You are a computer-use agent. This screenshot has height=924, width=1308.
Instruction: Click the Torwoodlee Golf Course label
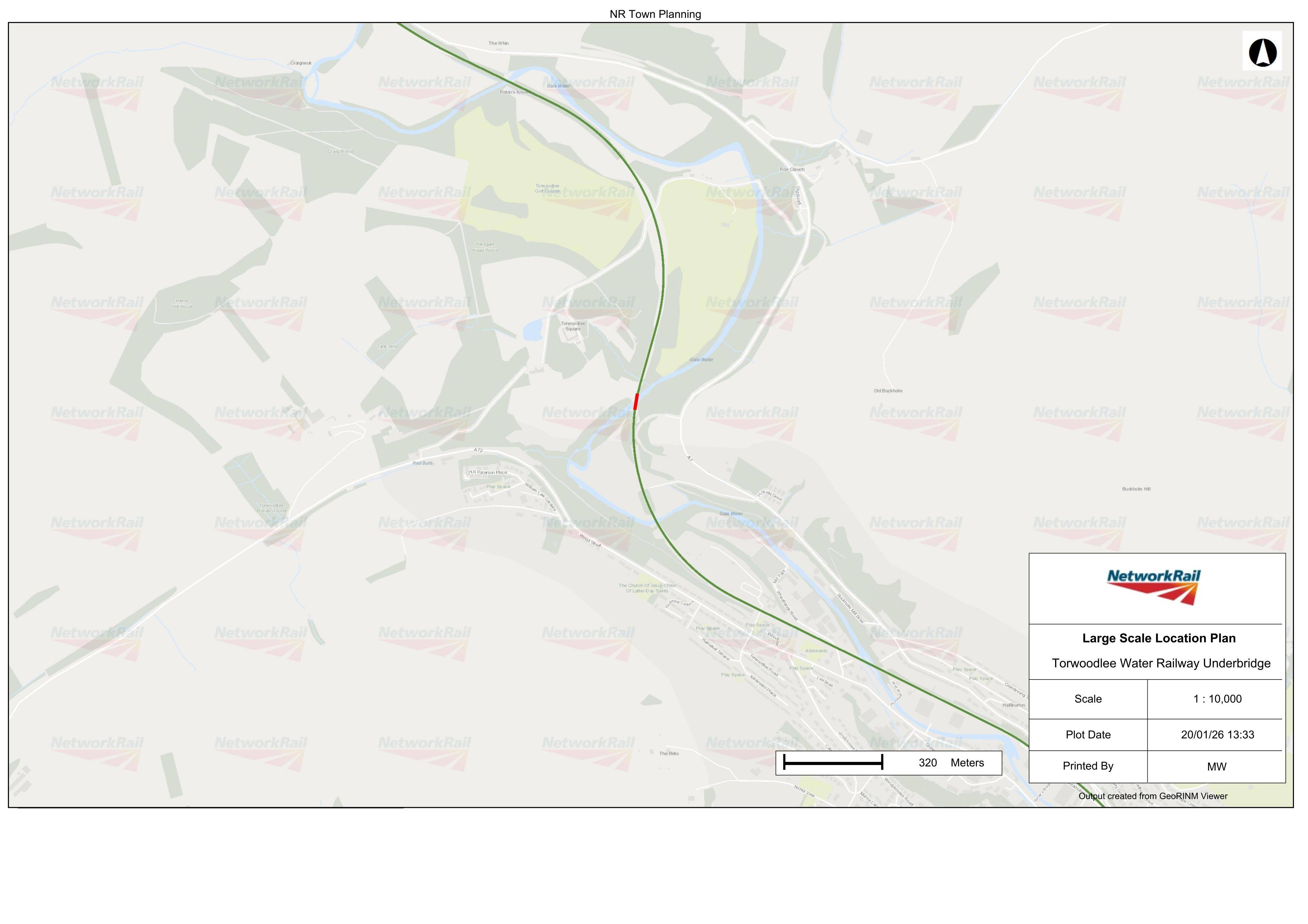click(547, 188)
